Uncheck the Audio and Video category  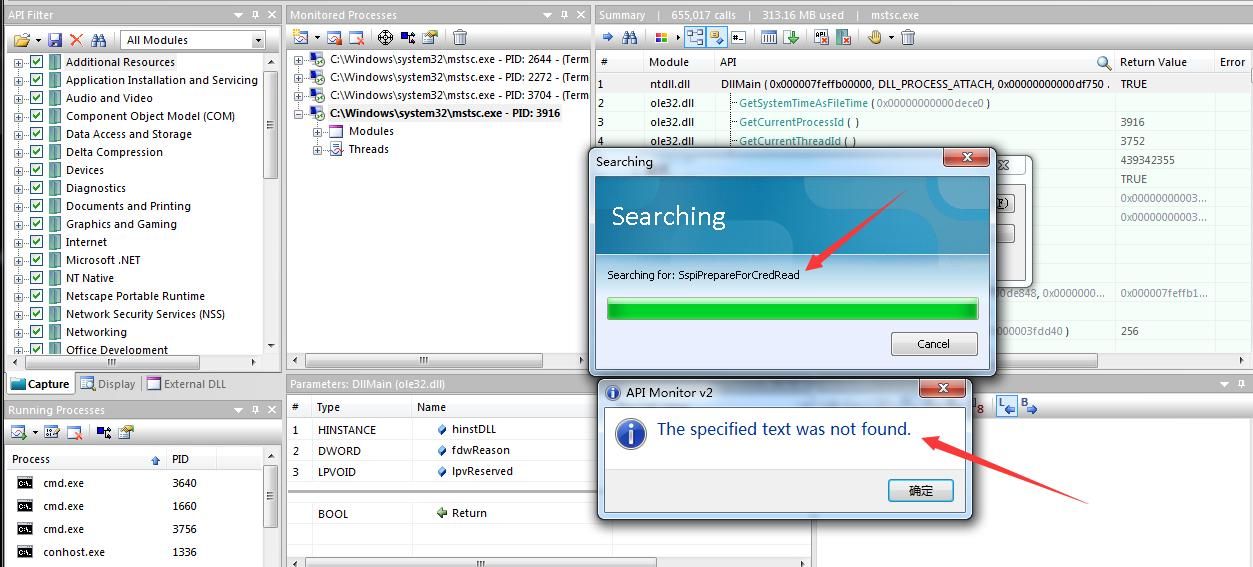pos(37,98)
